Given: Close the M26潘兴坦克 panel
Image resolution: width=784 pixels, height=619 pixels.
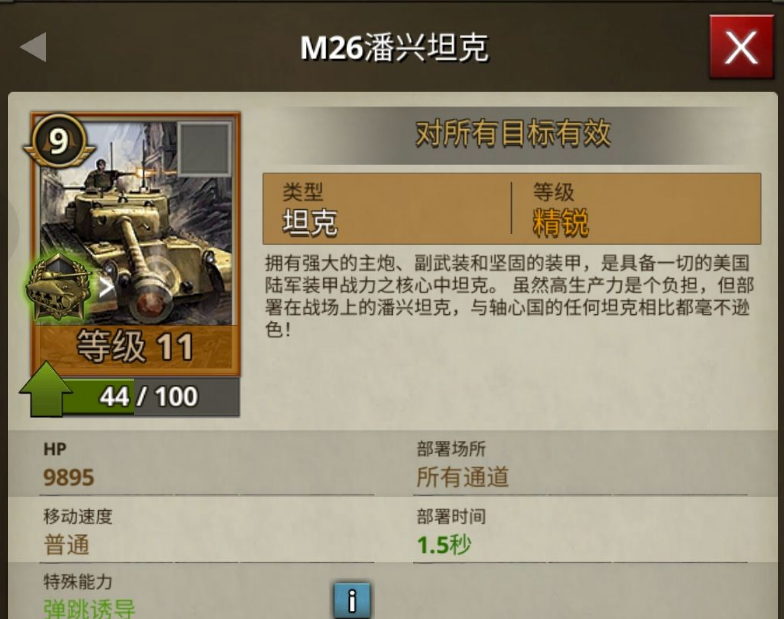Looking at the screenshot, I should click(741, 47).
